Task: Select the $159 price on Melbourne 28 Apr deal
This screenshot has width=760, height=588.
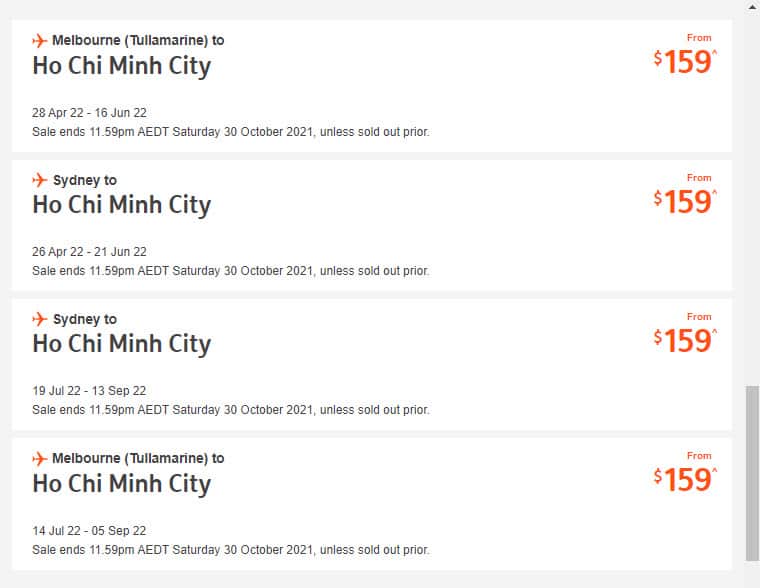Action: coord(686,61)
